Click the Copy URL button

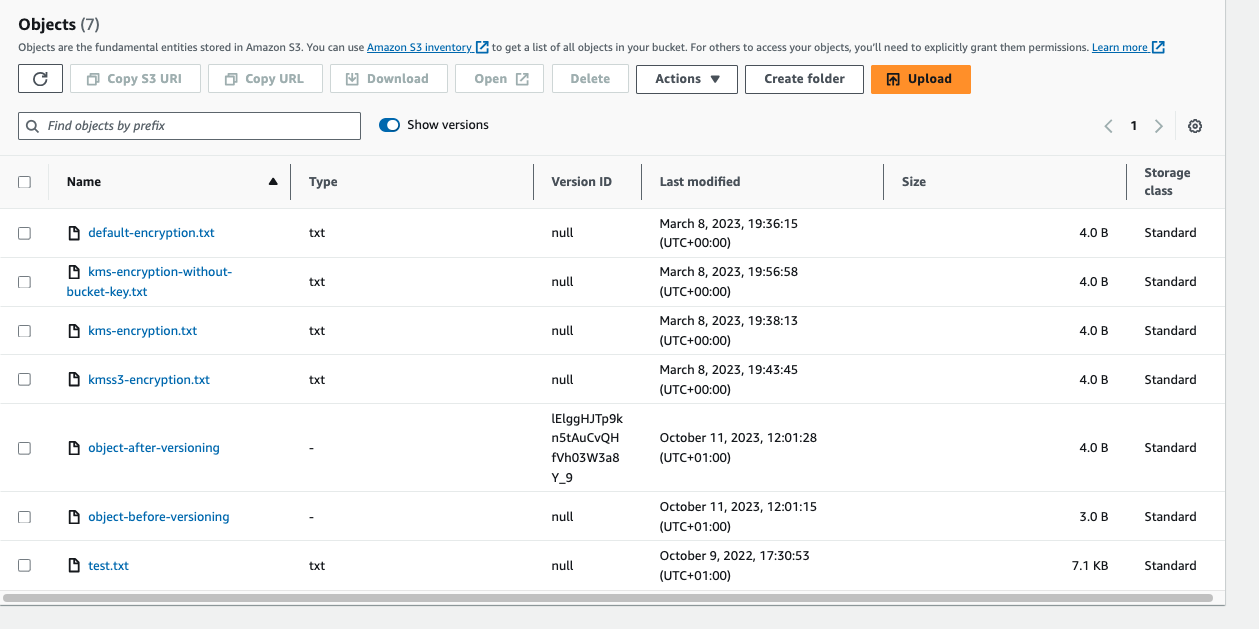pos(264,79)
